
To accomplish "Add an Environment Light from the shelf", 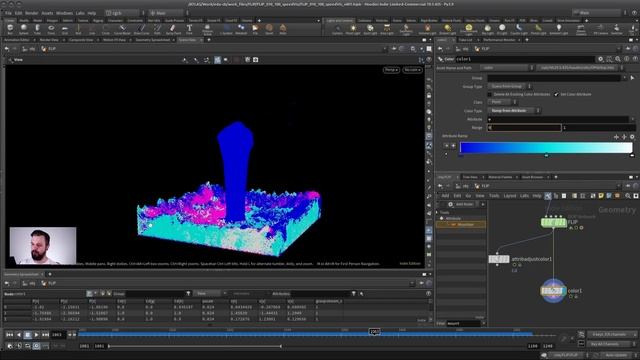I will point(469,29).
